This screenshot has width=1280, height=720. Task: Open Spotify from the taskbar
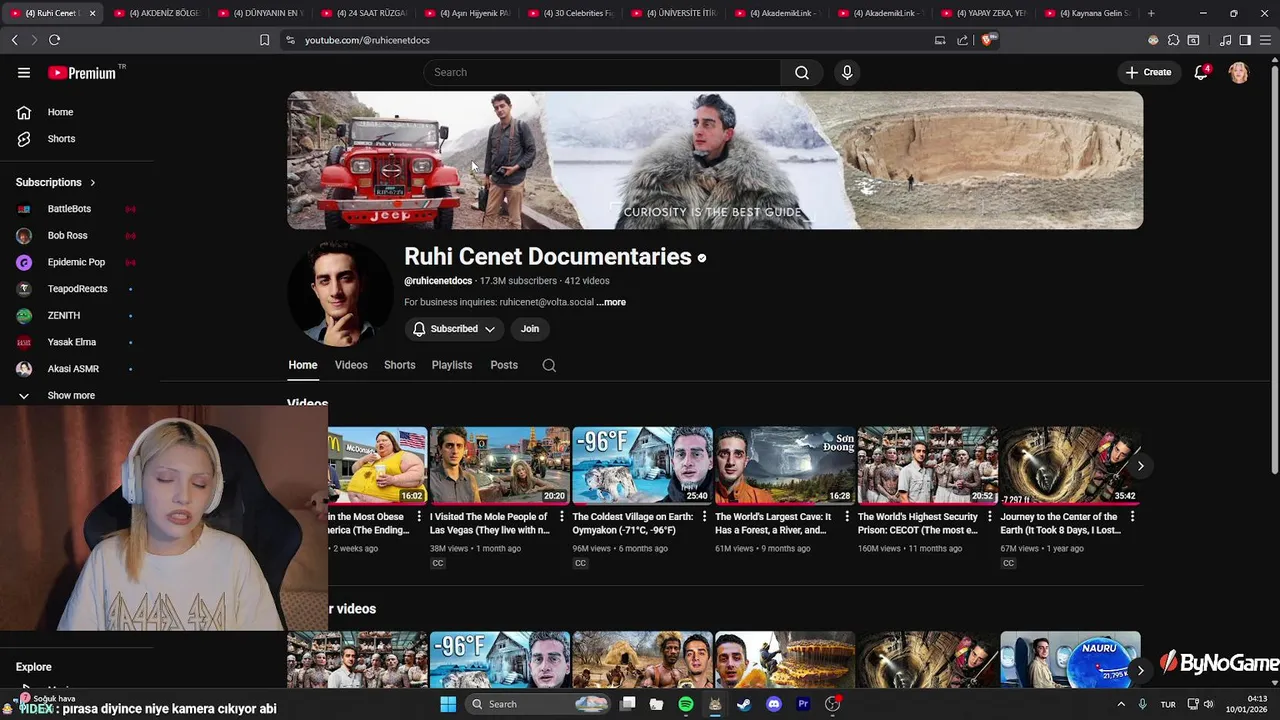686,704
